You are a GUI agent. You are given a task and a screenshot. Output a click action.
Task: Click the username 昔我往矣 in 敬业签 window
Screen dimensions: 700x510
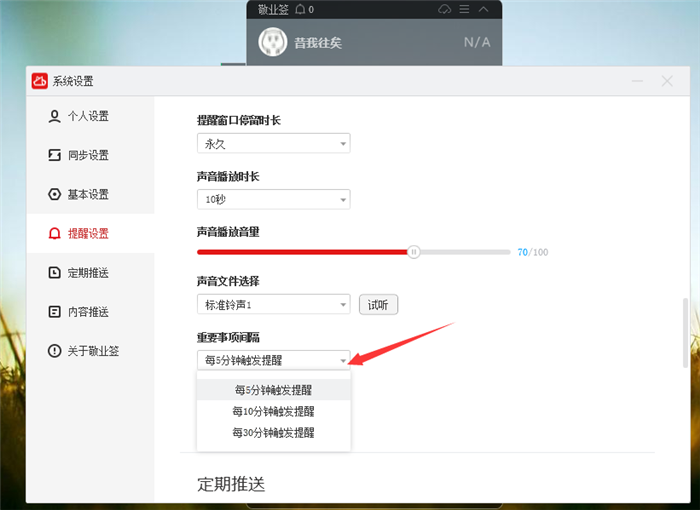(318, 43)
